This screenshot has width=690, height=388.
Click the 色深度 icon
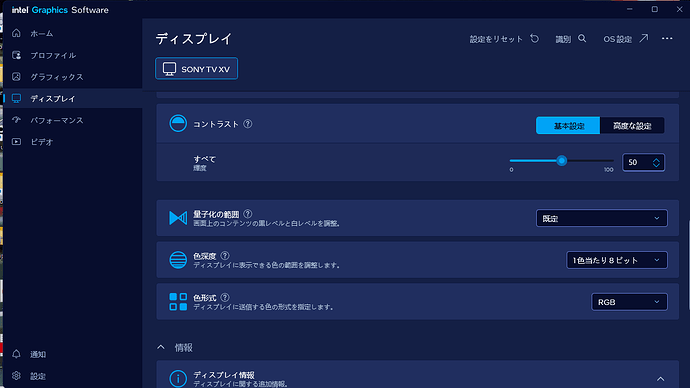(x=178, y=260)
